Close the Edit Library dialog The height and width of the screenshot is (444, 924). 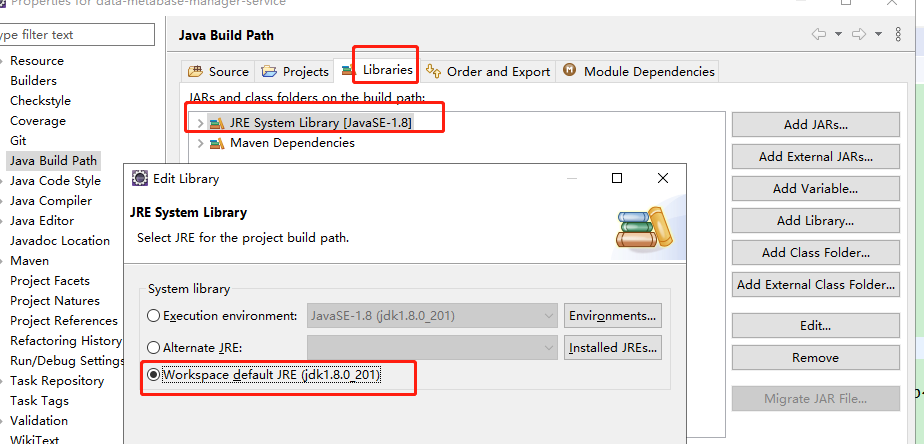coord(663,178)
